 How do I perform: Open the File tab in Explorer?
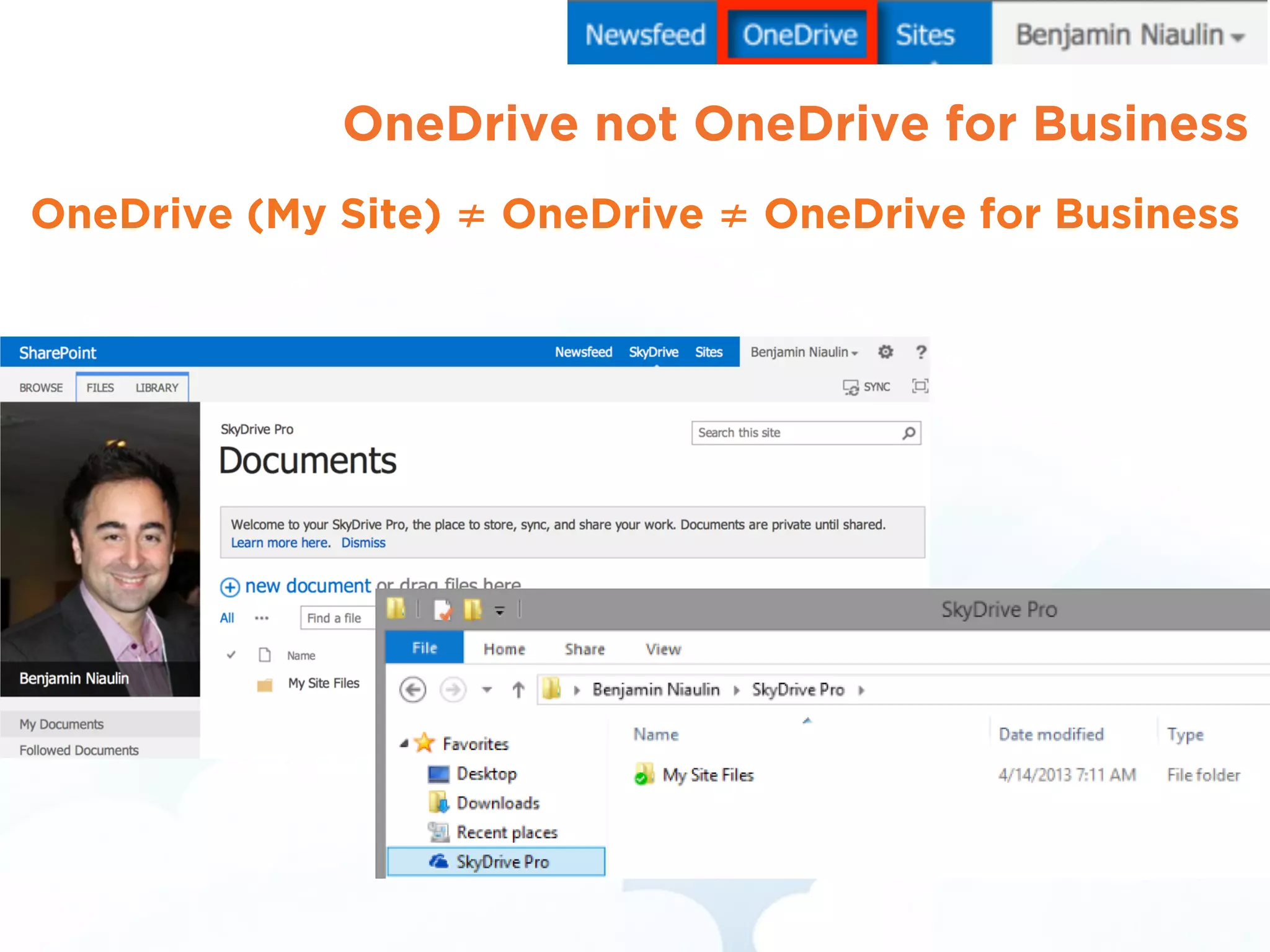point(424,648)
